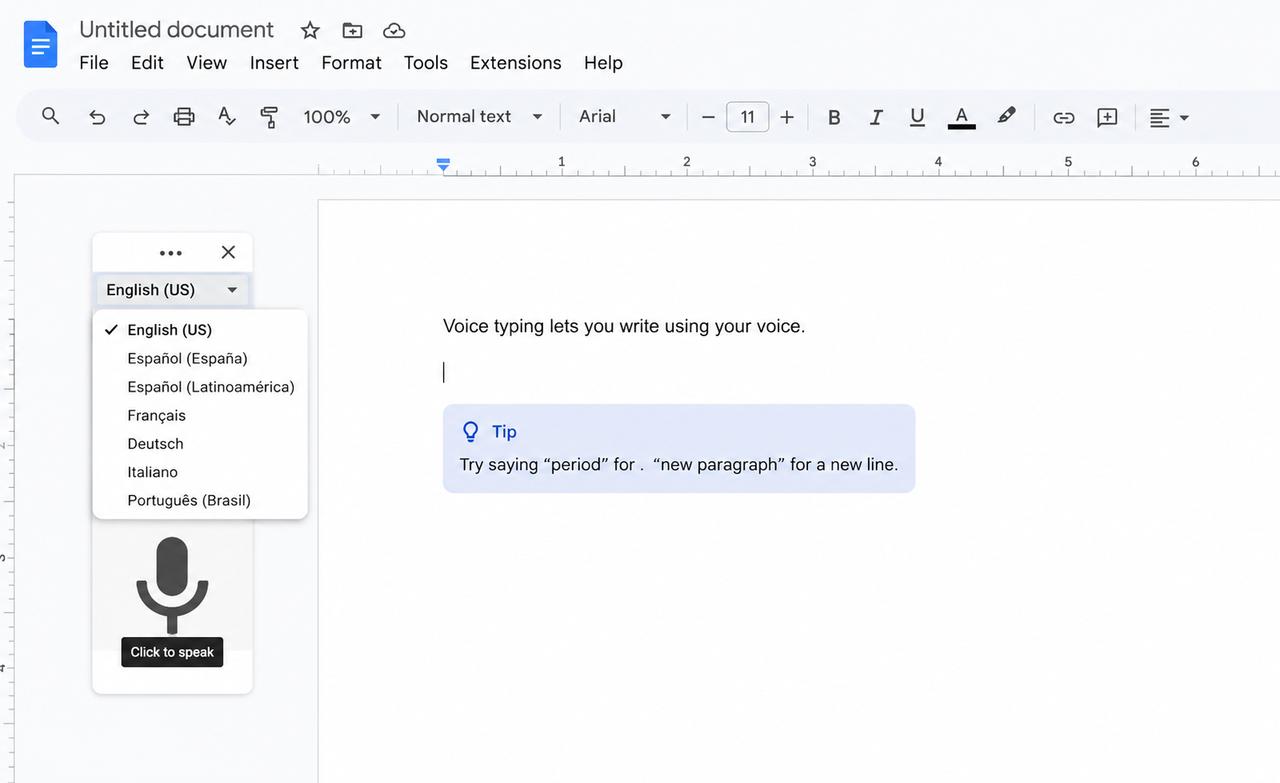This screenshot has height=783, width=1280.
Task: Undo the last action
Action: 97,117
